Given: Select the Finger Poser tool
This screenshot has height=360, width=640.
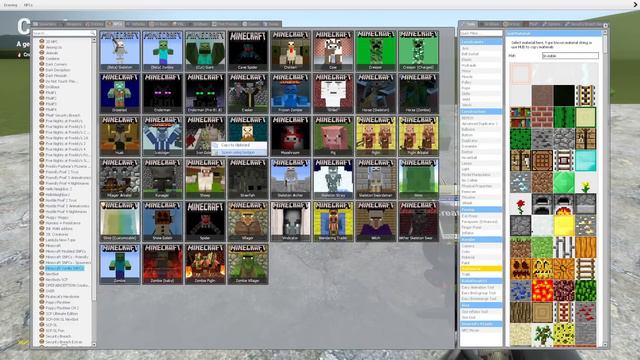Looking at the screenshot, I should click(481, 227).
